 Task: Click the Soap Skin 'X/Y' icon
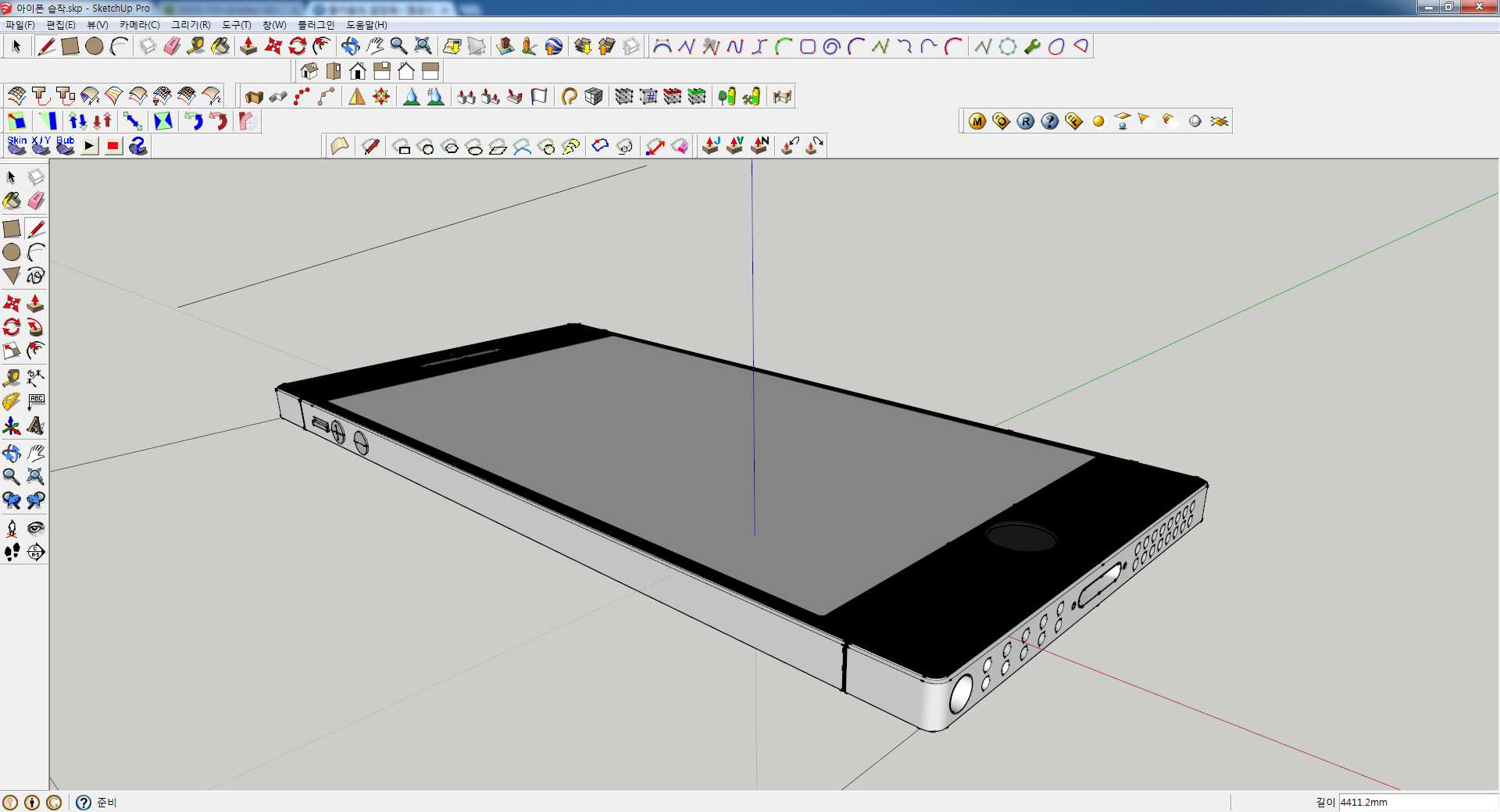[x=41, y=146]
